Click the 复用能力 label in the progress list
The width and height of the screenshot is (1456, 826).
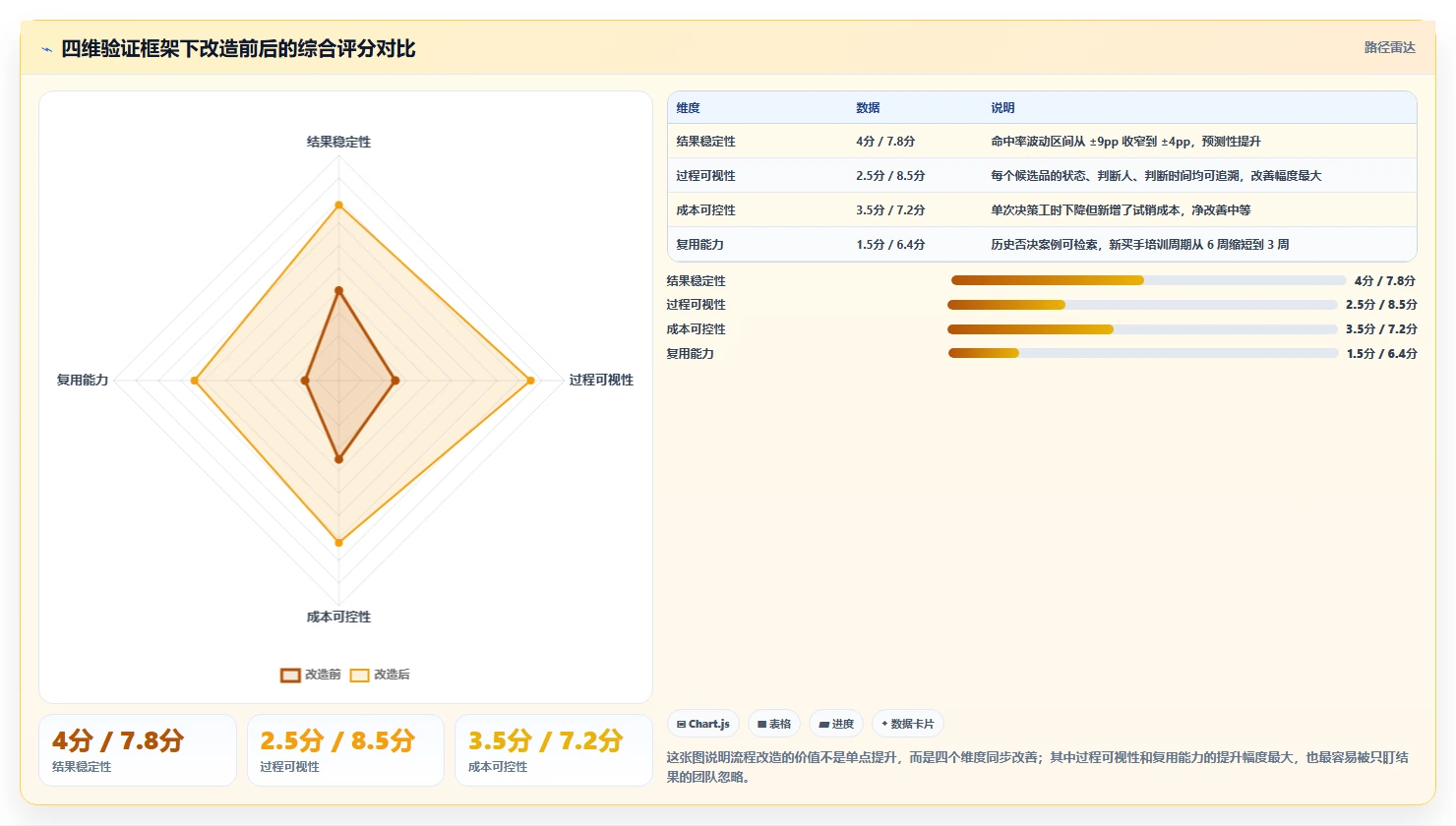tap(690, 354)
